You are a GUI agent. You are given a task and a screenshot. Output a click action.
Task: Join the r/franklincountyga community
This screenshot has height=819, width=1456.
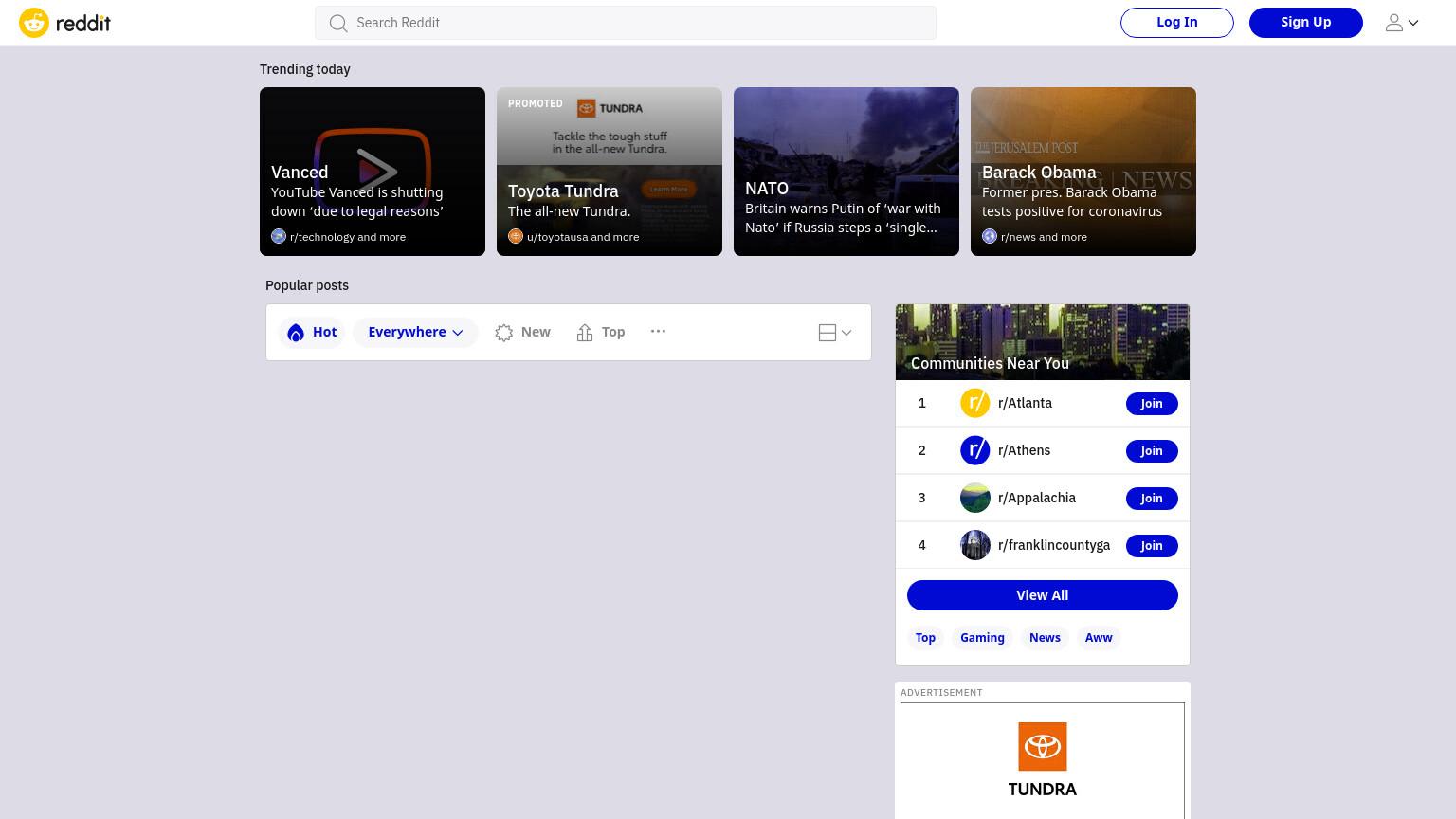[x=1152, y=546]
